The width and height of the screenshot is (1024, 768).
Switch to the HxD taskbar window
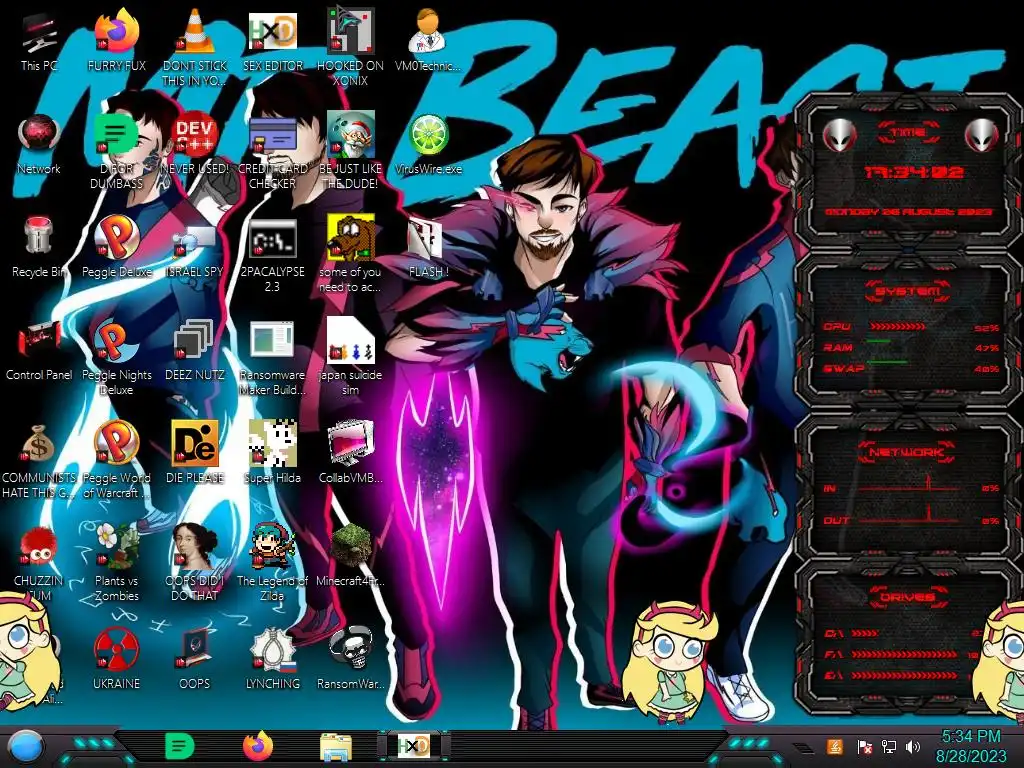(413, 746)
